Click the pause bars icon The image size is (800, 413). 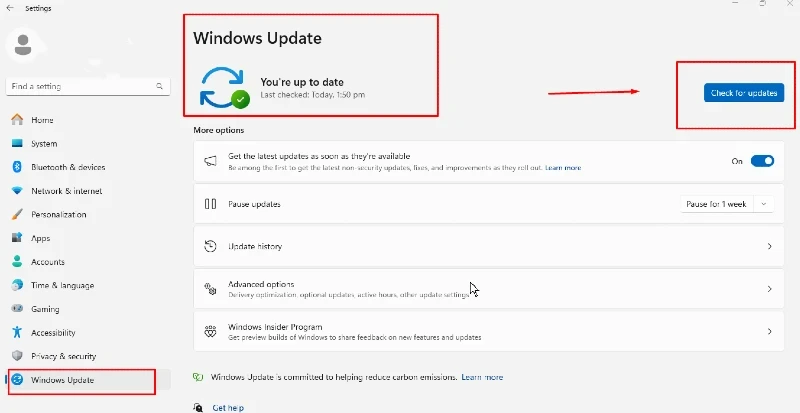point(210,204)
